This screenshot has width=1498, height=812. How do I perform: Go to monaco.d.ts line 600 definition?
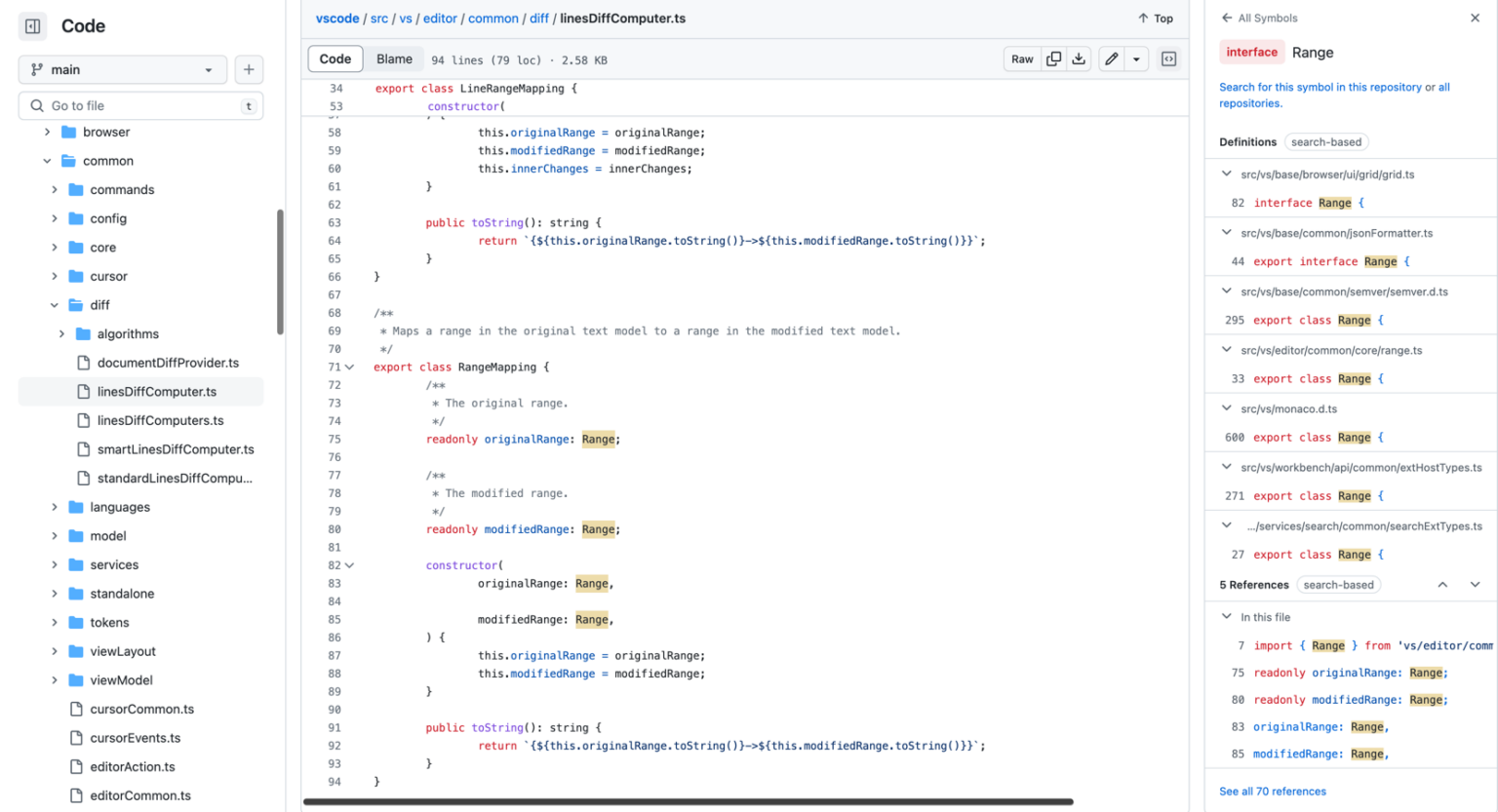point(1351,438)
